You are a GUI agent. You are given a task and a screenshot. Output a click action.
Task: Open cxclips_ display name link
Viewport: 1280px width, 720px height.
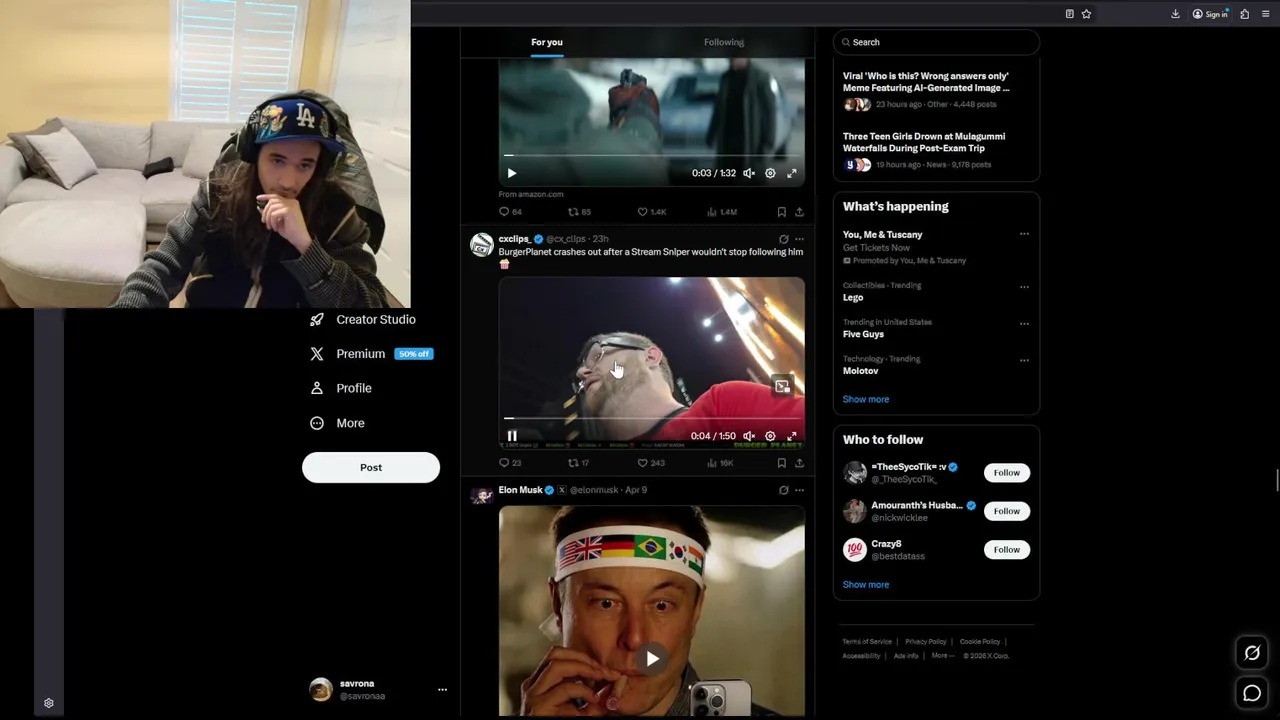(514, 239)
